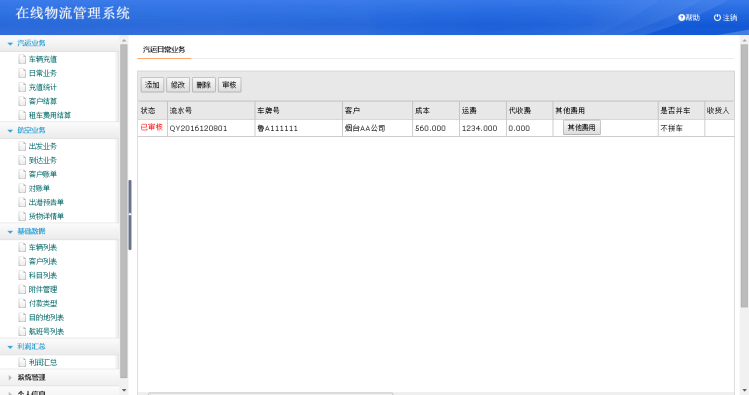Open the 到达业务 page
This screenshot has width=749, height=395.
43,160
